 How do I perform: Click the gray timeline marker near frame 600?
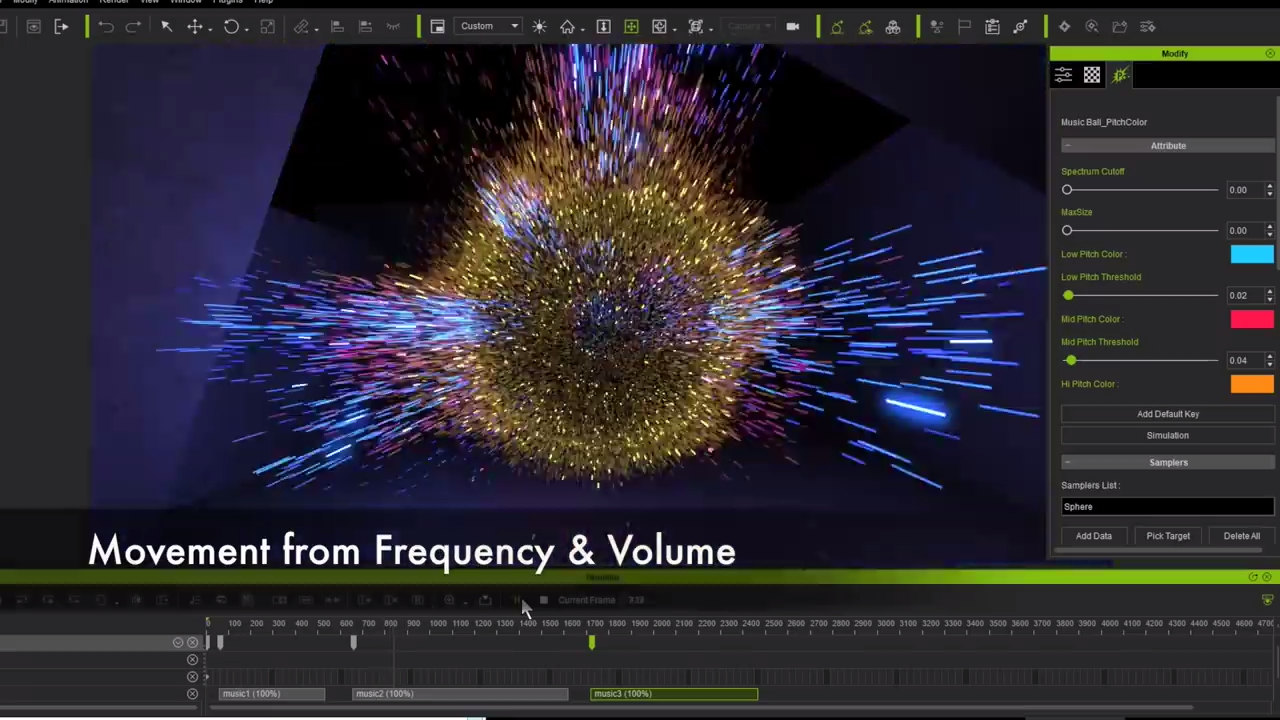(353, 643)
